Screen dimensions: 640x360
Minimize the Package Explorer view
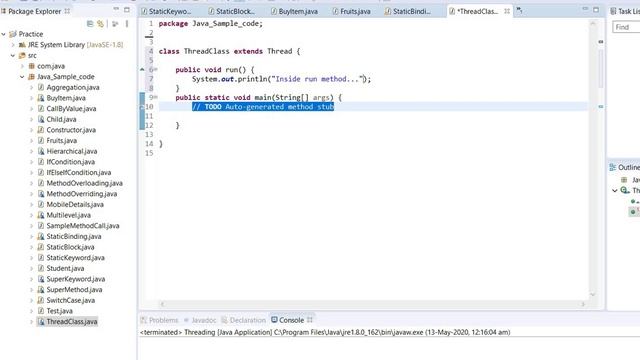tap(116, 9)
